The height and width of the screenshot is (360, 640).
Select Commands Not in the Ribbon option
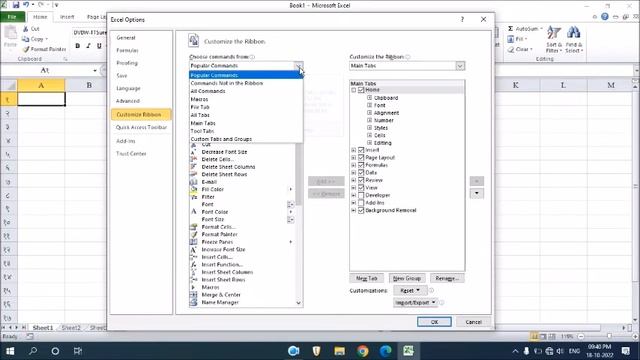coord(246,83)
